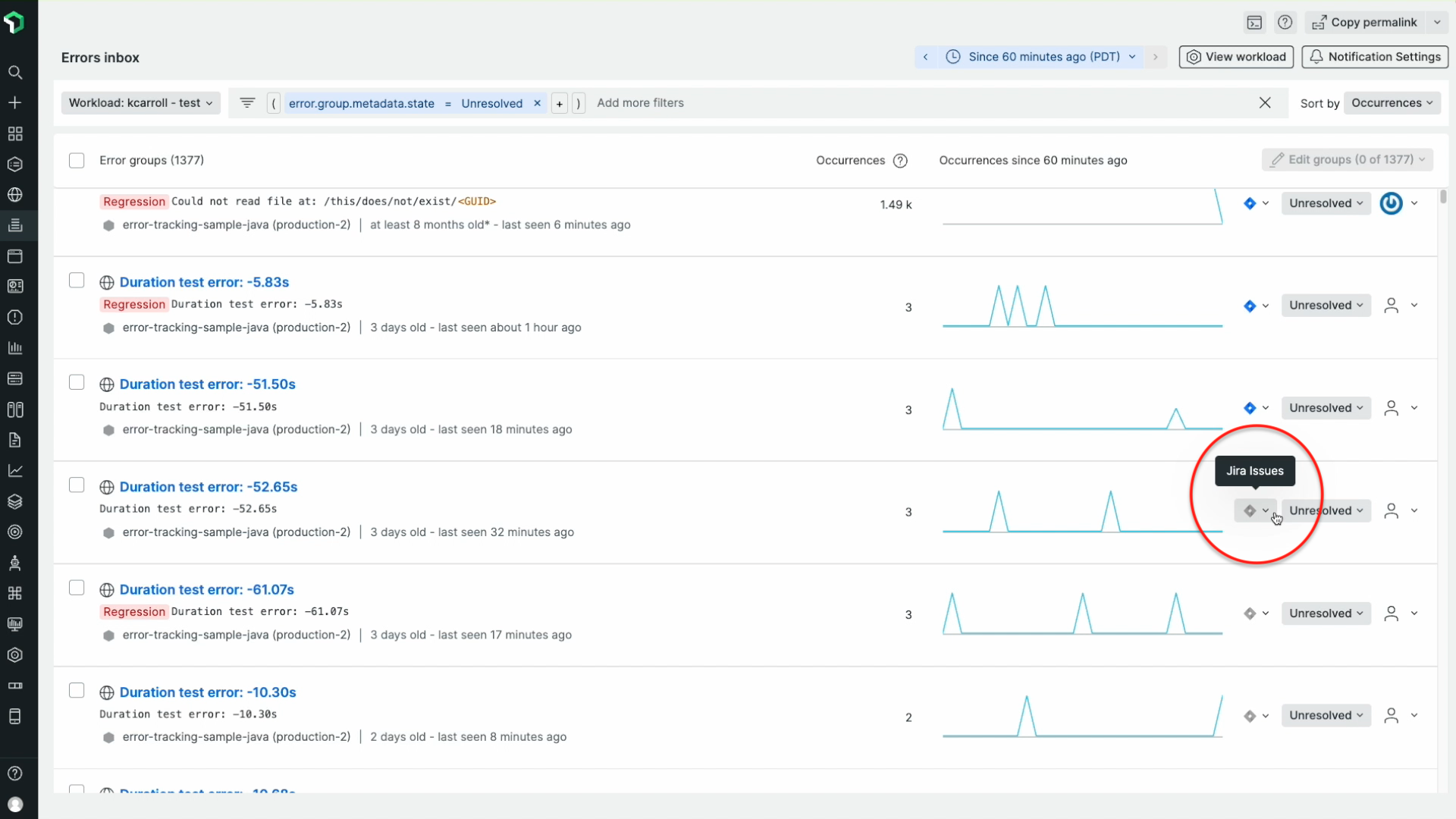Click the previous time range arrow
The image size is (1456, 819).
[925, 57]
